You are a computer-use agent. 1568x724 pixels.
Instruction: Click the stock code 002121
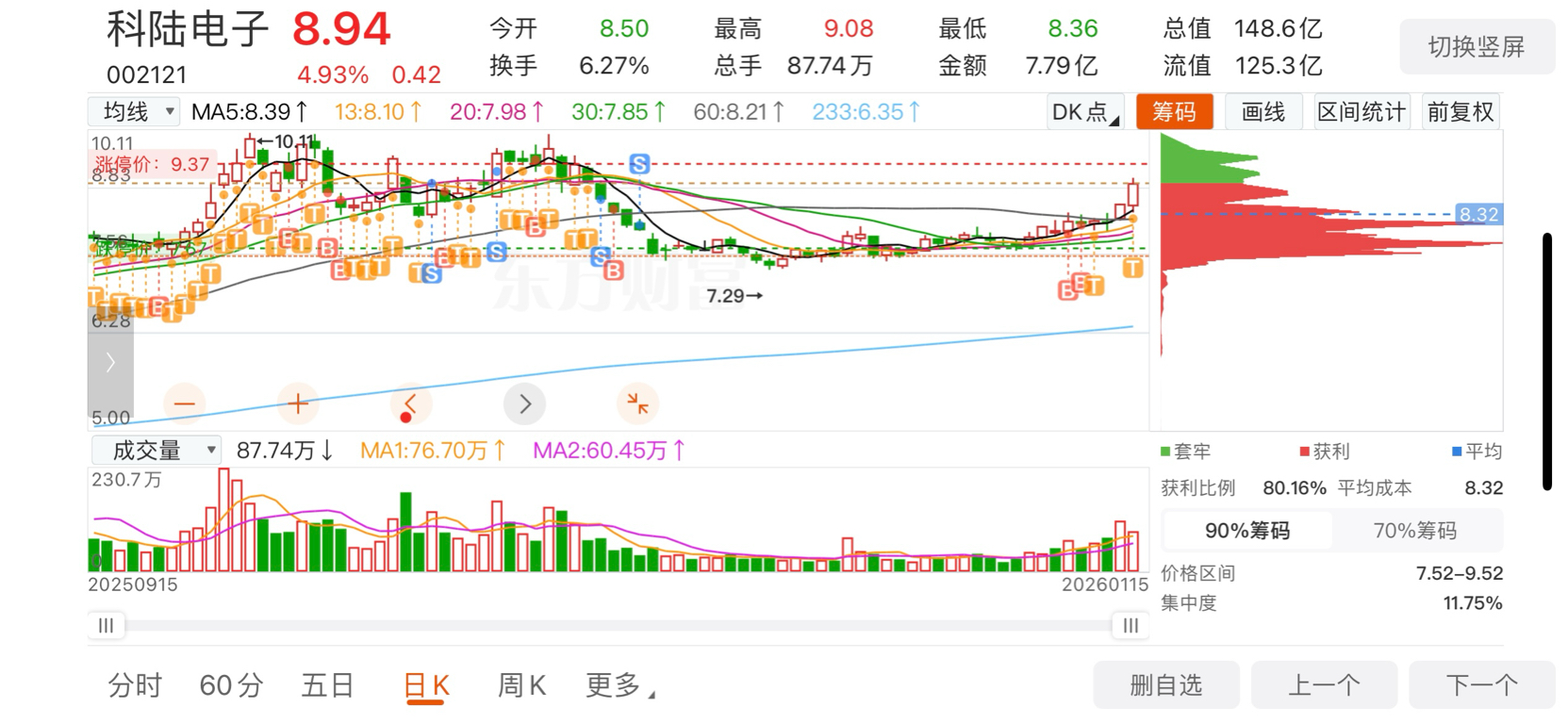146,74
